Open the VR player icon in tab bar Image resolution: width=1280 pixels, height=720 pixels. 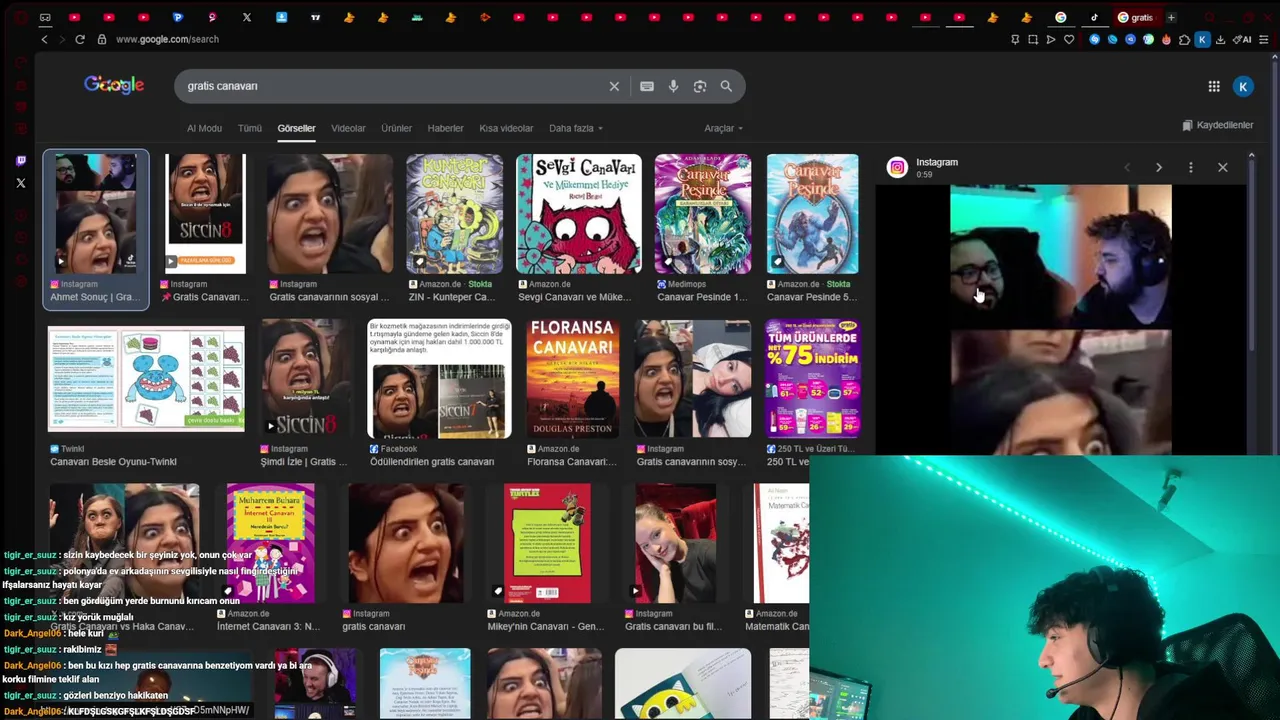[x=45, y=17]
